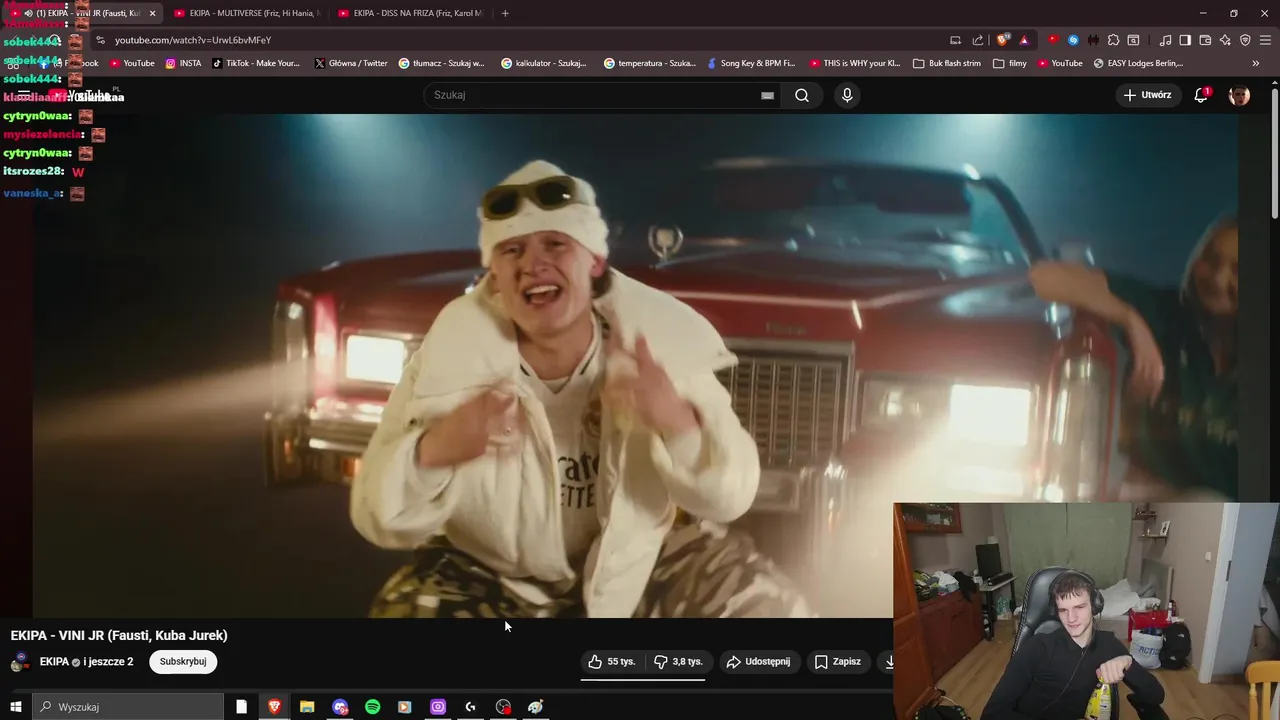This screenshot has width=1280, height=720.
Task: Click the Brave Rewards triangle icon
Action: (1024, 40)
